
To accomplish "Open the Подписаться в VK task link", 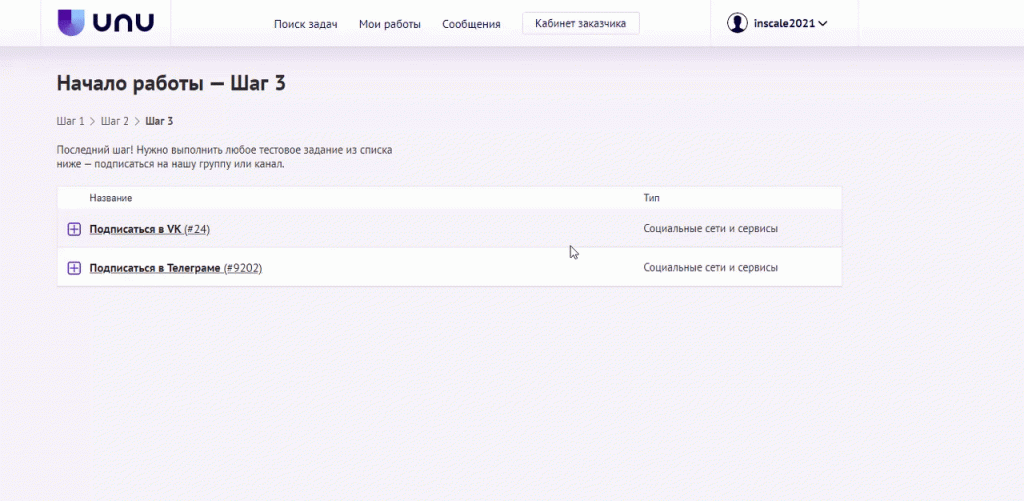I will [x=135, y=229].
